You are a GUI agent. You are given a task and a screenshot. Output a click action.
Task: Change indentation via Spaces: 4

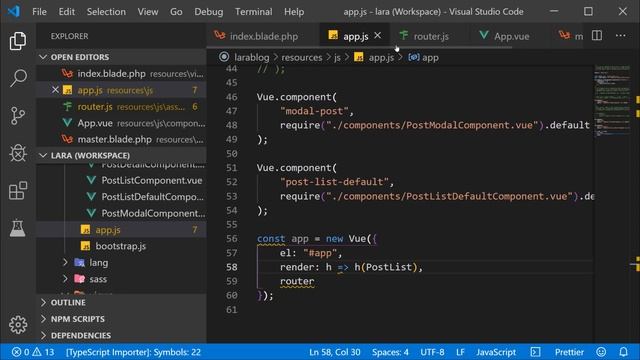point(390,352)
